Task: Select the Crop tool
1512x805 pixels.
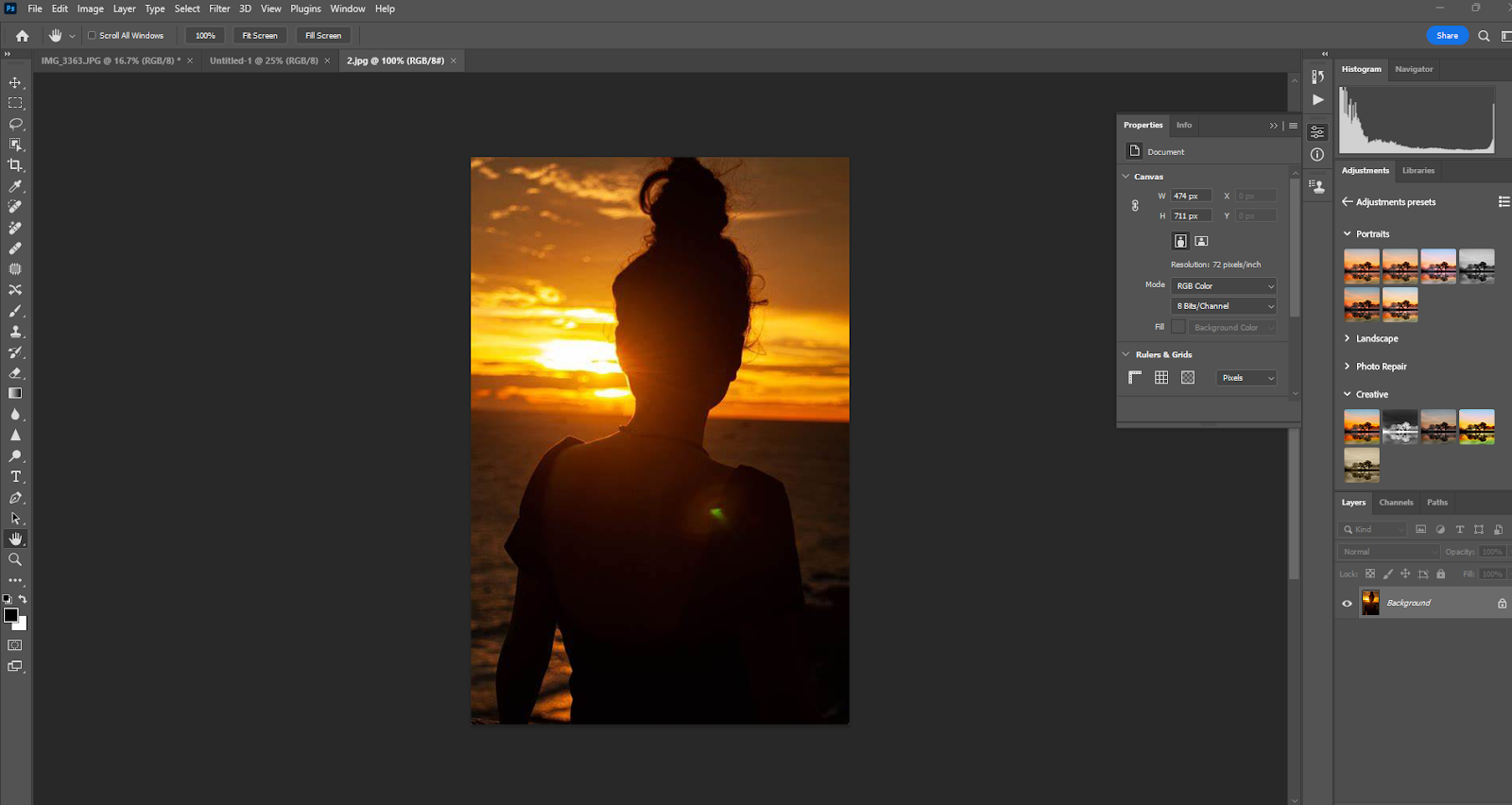Action: pyautogui.click(x=15, y=165)
